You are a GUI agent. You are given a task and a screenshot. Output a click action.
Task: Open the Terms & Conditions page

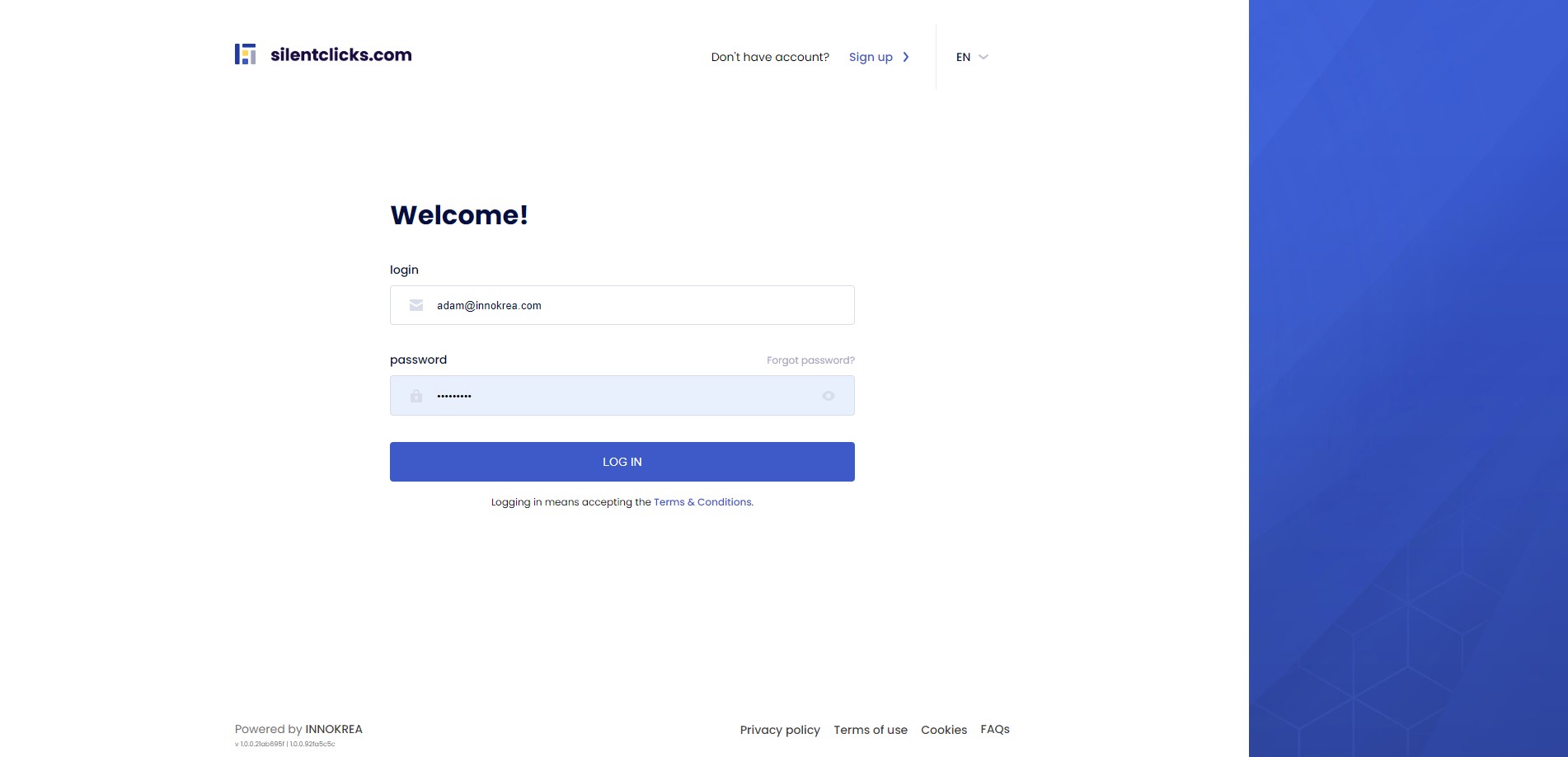[x=702, y=501]
